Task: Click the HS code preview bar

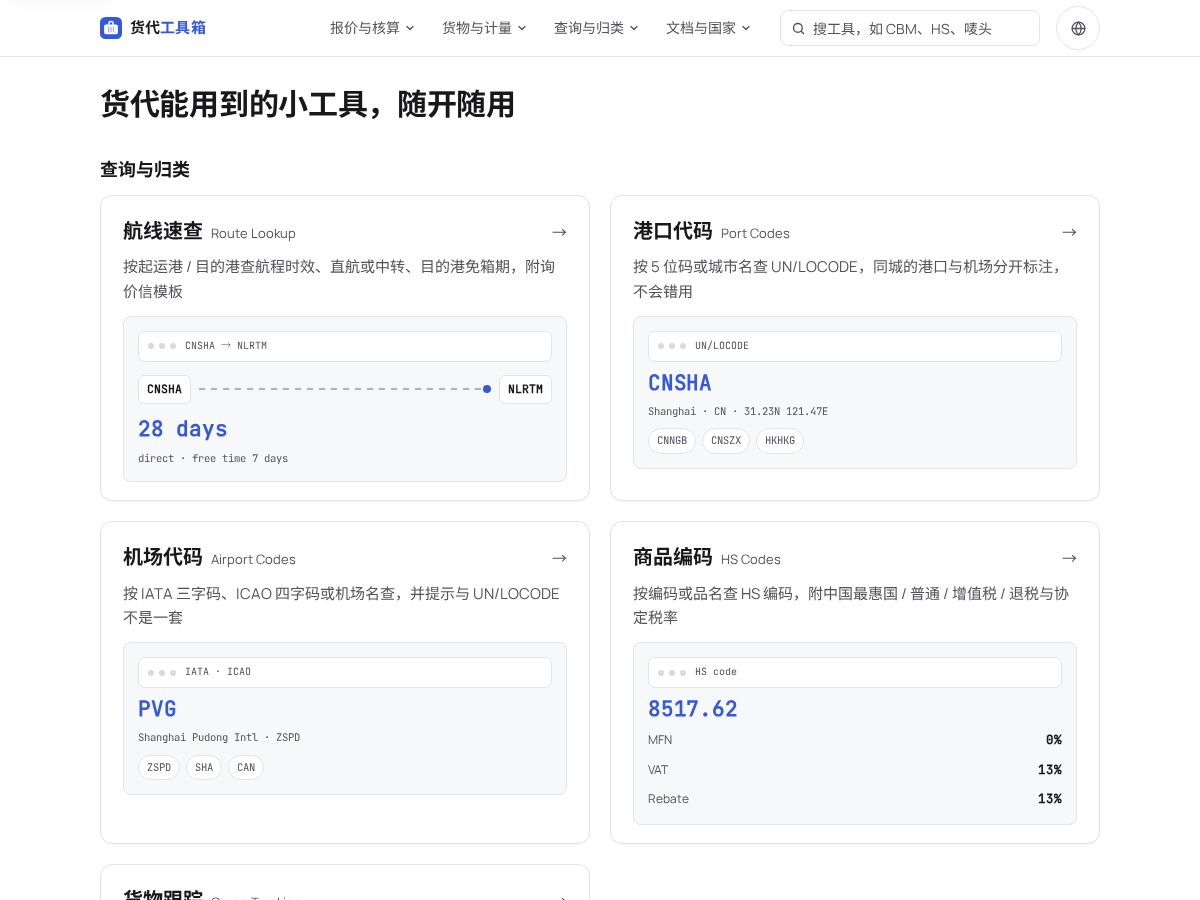Action: (855, 672)
